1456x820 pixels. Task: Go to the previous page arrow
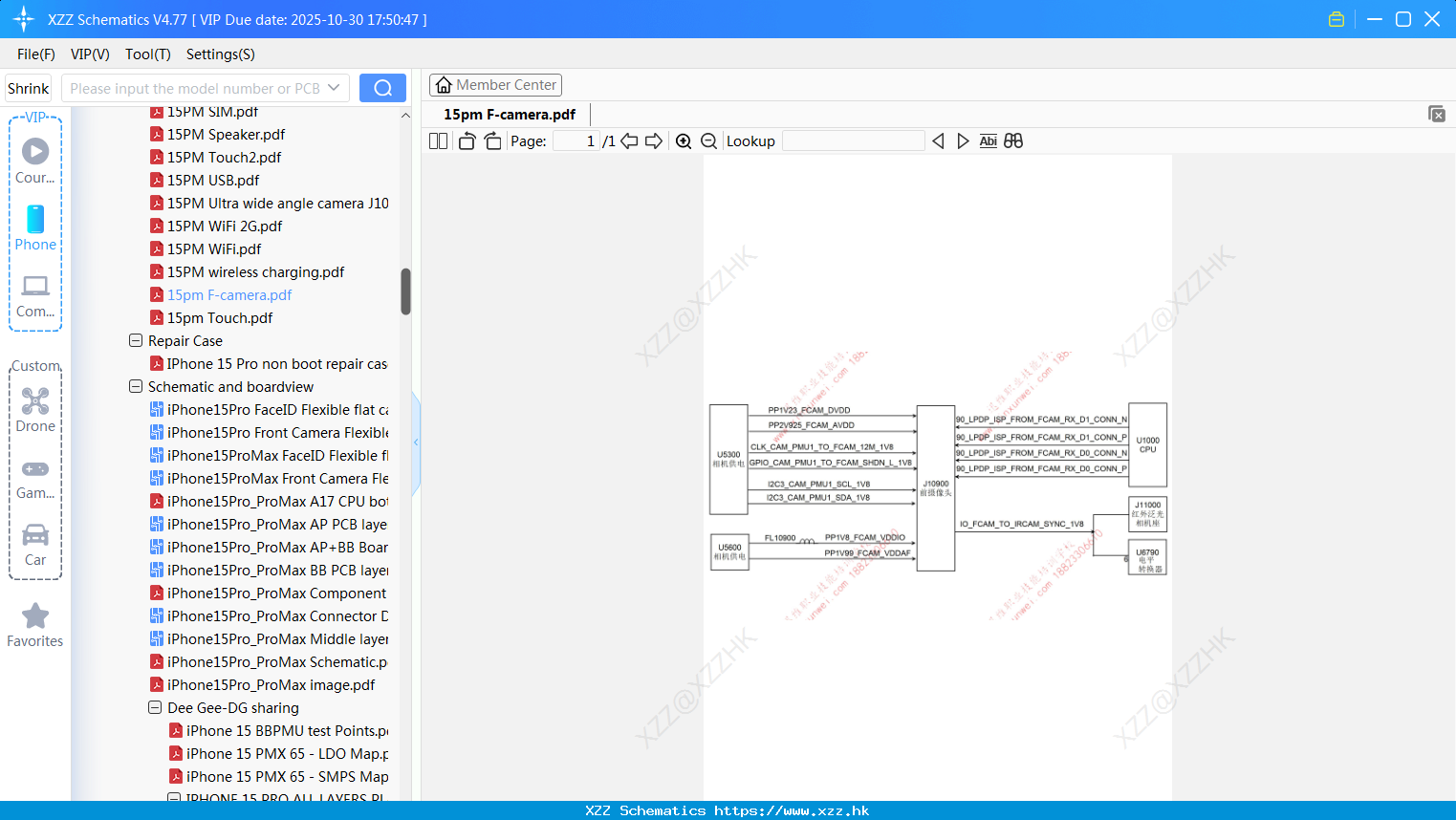(x=629, y=140)
